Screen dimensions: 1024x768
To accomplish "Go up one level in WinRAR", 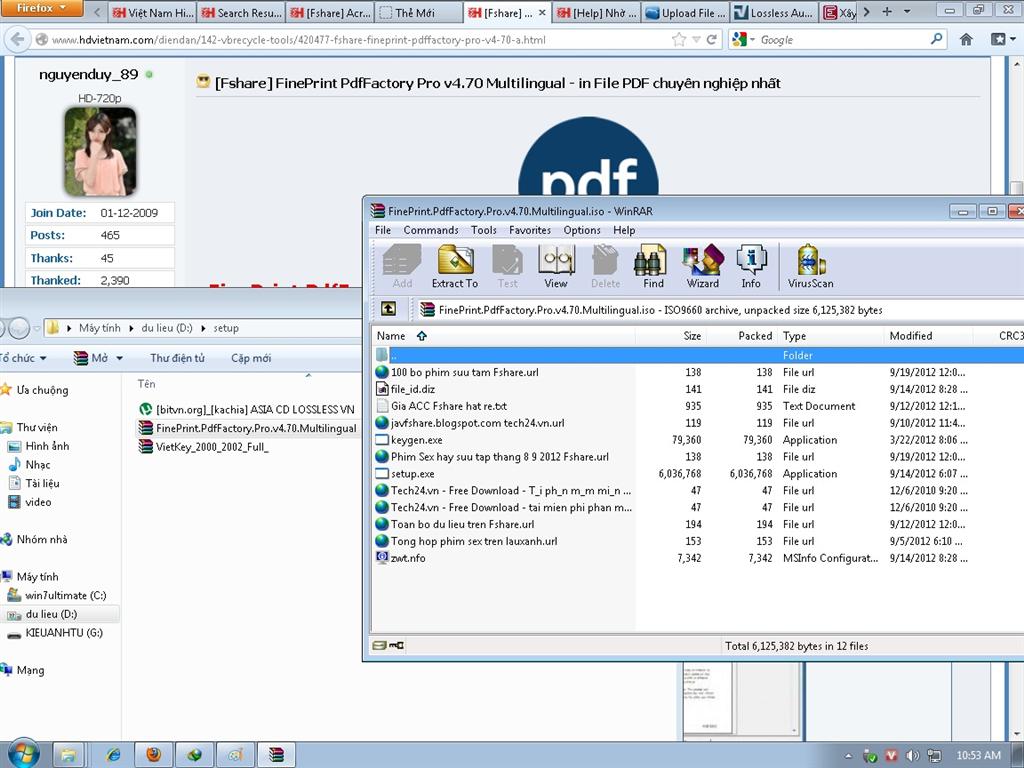I will click(389, 309).
